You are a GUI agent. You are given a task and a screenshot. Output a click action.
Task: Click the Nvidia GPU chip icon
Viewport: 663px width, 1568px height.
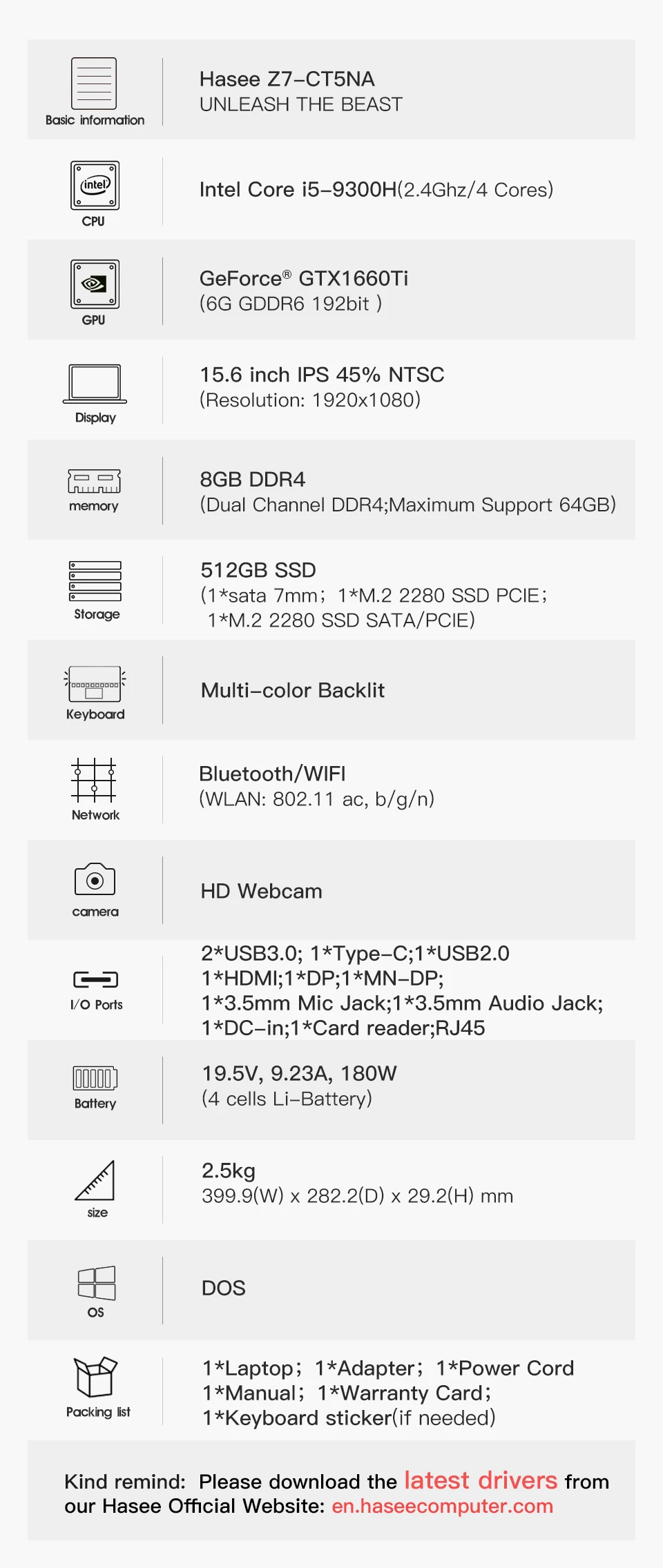[x=95, y=284]
